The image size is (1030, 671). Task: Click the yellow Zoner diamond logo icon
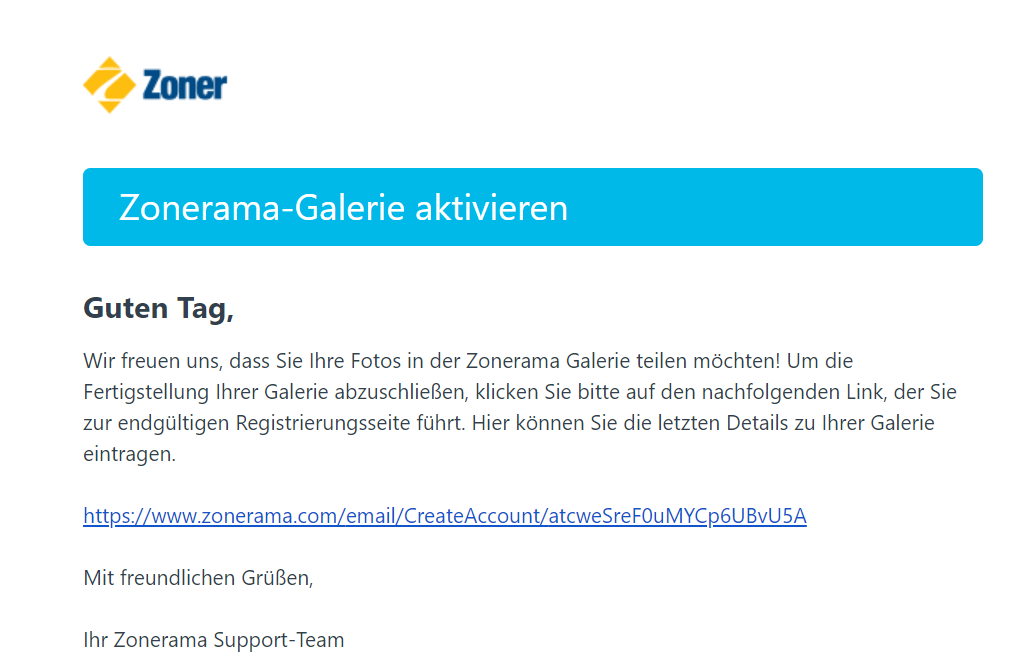pyautogui.click(x=109, y=85)
